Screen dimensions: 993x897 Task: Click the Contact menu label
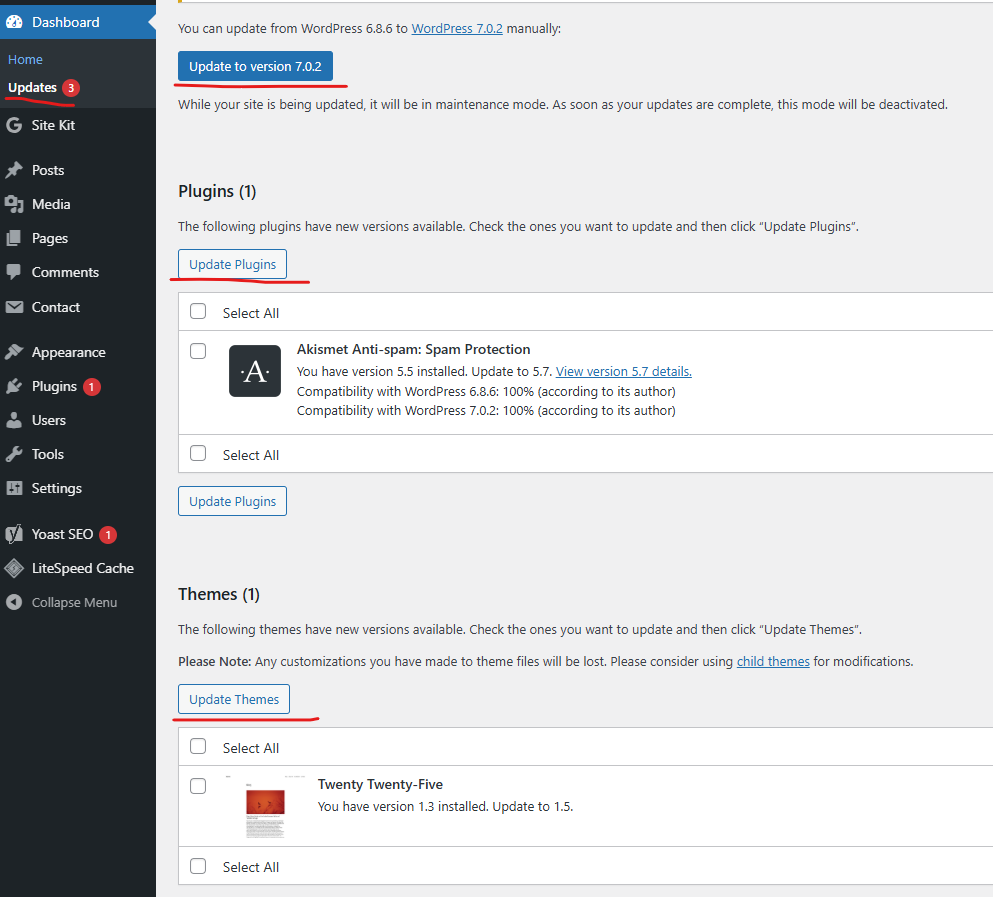pyautogui.click(x=56, y=307)
